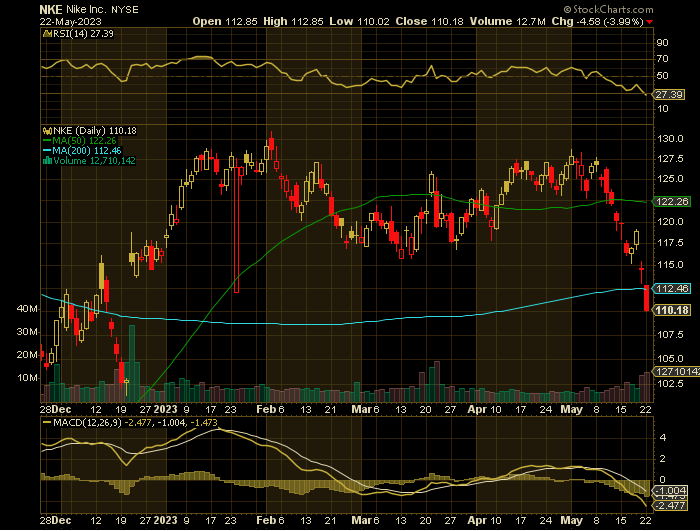Click Mar on price chart date axis
700x530 pixels.
[361, 409]
